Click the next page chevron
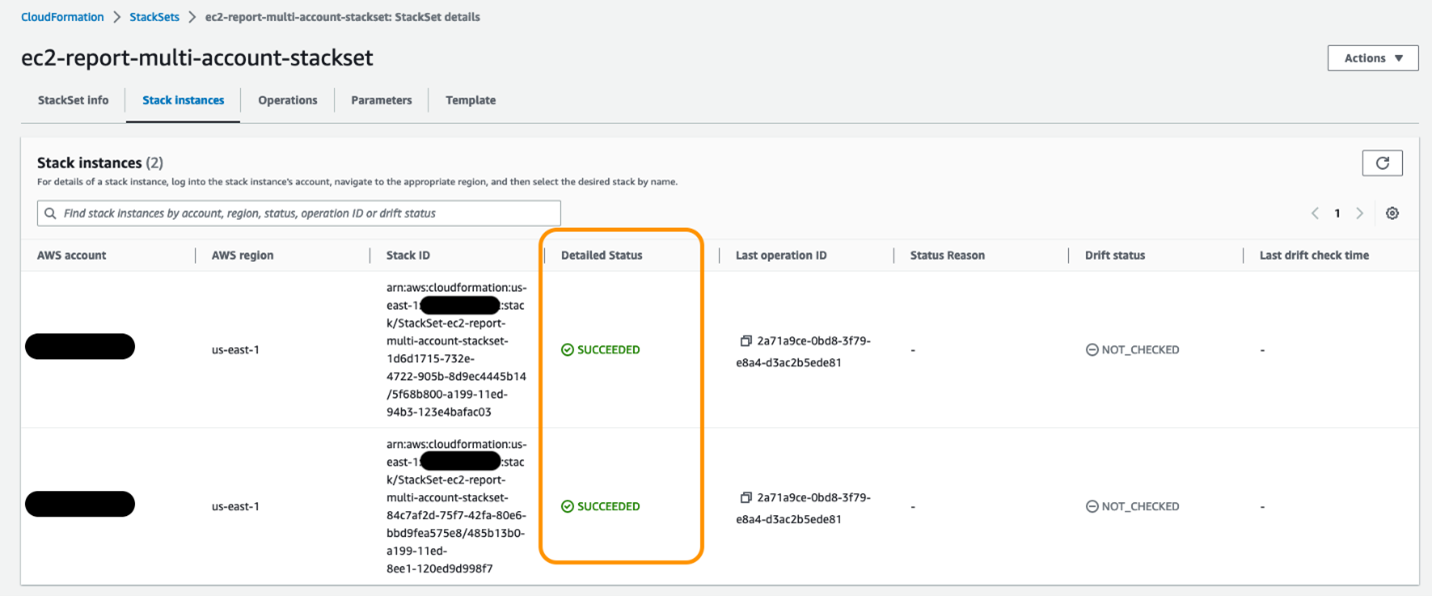 [x=1360, y=213]
